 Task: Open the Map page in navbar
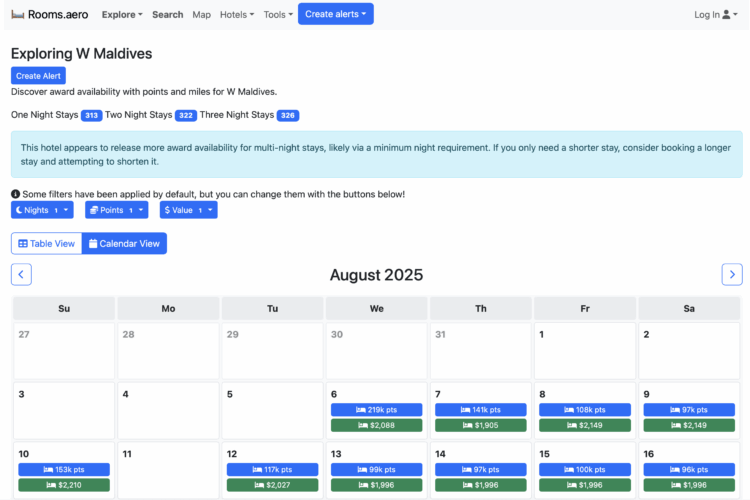pyautogui.click(x=201, y=14)
